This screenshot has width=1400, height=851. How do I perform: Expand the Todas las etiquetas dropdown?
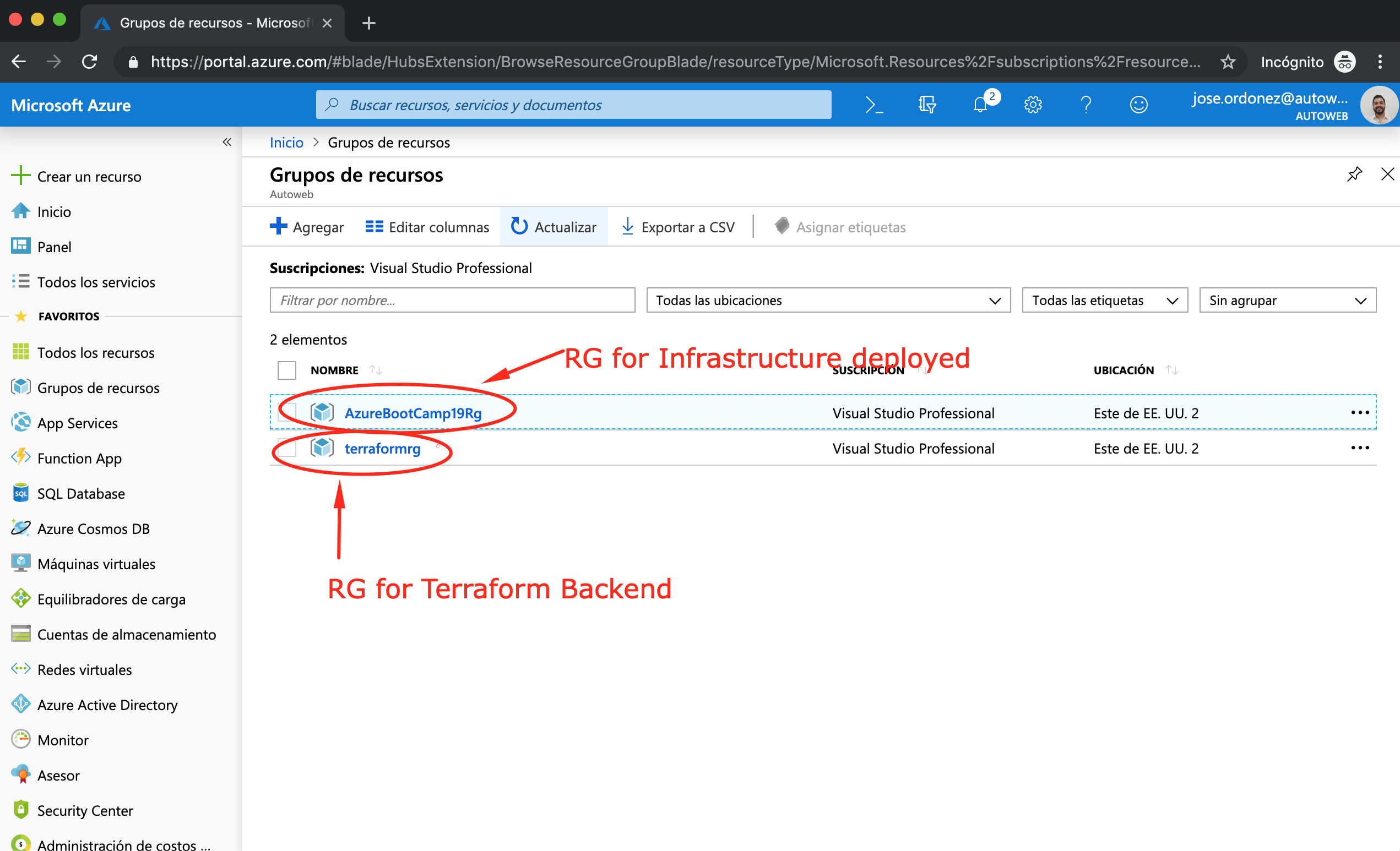pyautogui.click(x=1104, y=301)
